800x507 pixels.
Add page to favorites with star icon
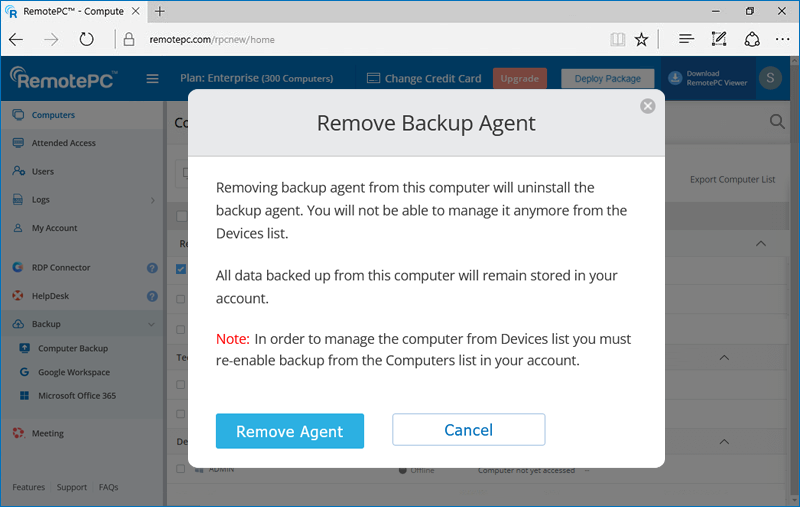click(642, 40)
